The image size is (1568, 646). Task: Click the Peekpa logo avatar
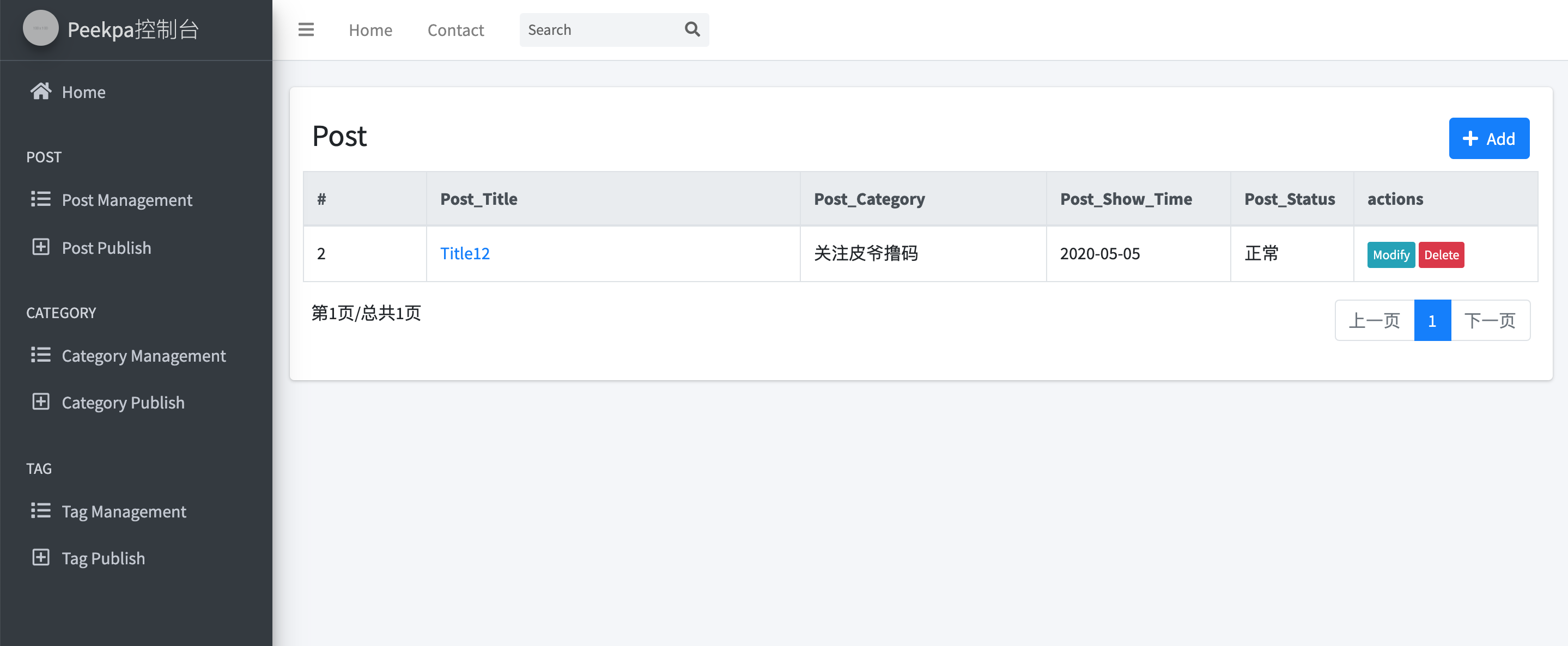point(40,28)
